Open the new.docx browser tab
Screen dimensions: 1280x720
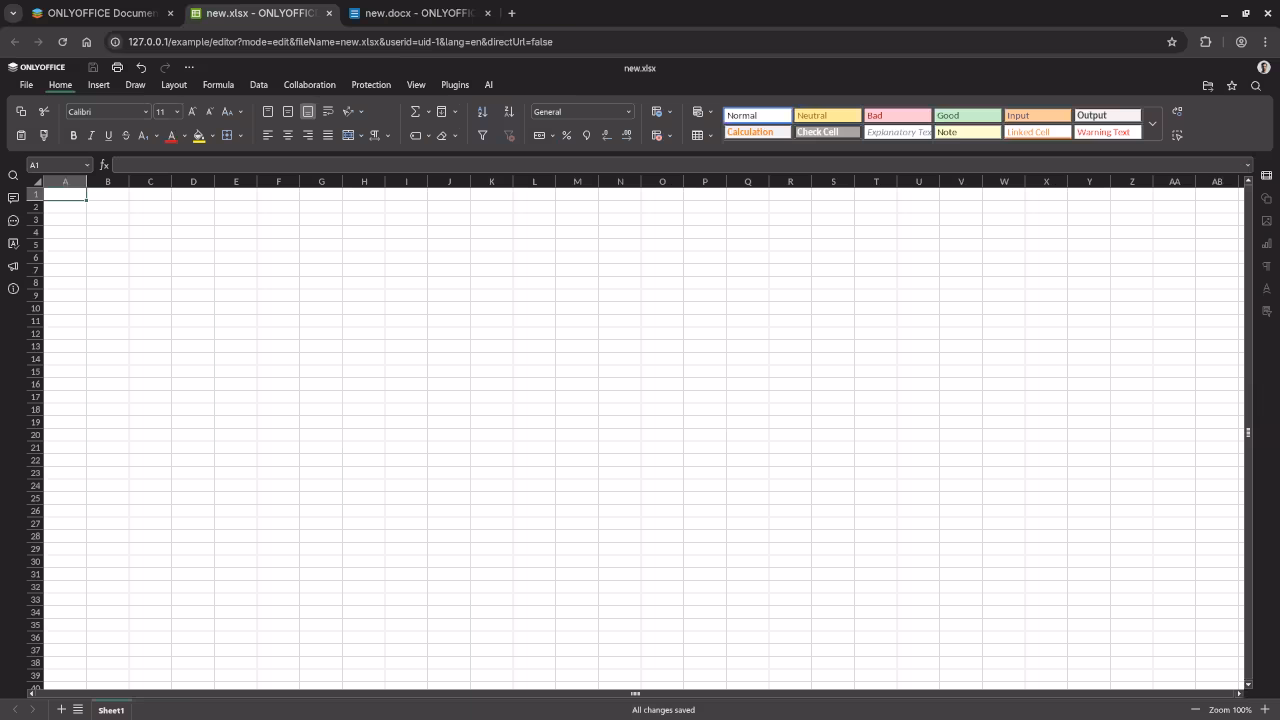coord(415,13)
